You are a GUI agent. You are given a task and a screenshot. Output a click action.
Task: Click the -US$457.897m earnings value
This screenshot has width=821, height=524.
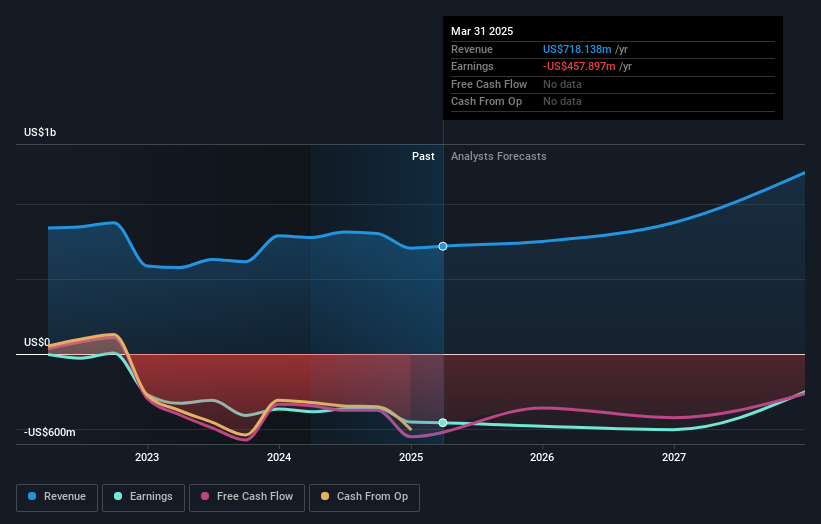(579, 66)
